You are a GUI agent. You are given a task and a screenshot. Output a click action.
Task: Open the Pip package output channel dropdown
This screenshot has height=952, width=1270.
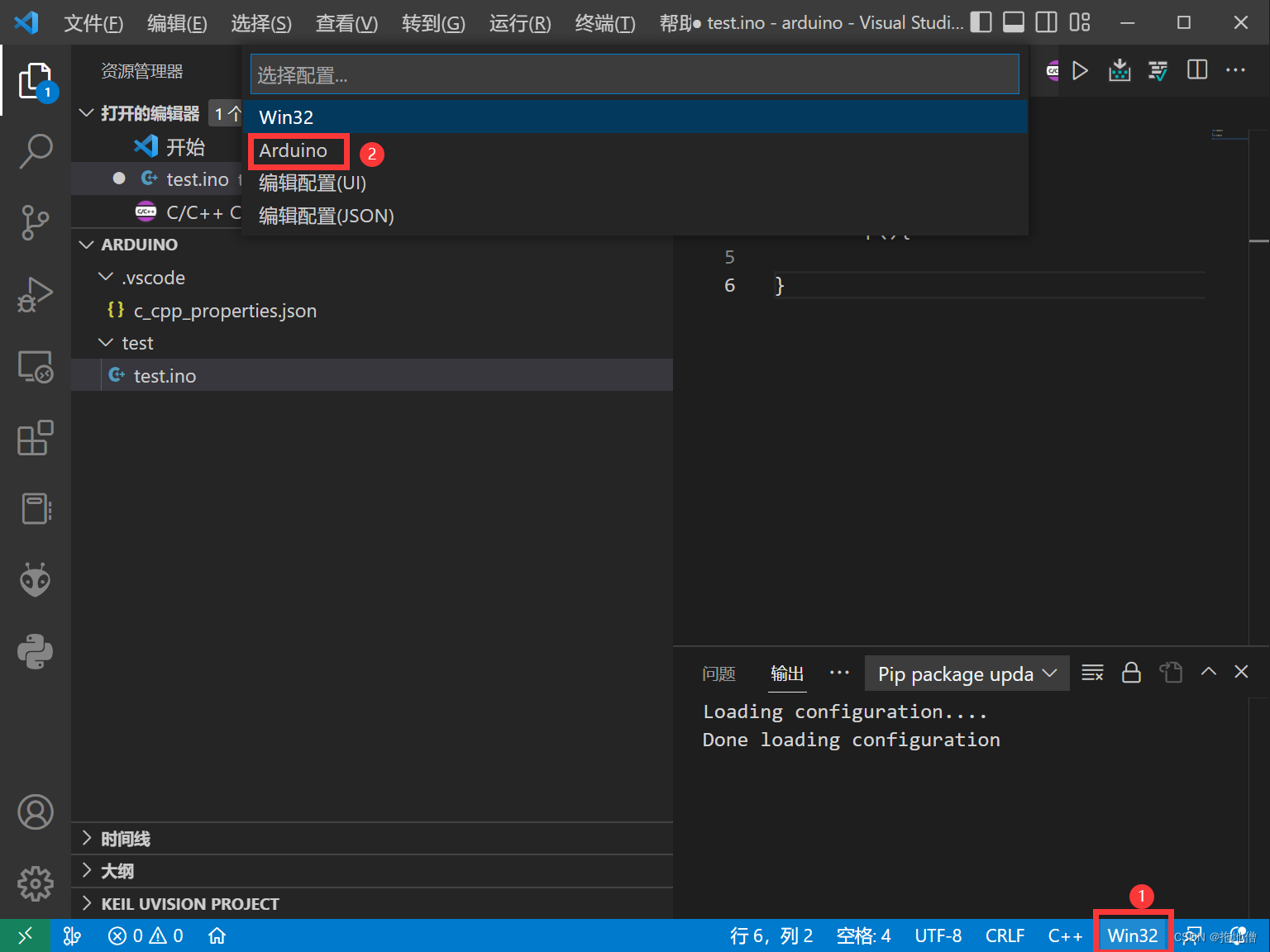(x=967, y=674)
